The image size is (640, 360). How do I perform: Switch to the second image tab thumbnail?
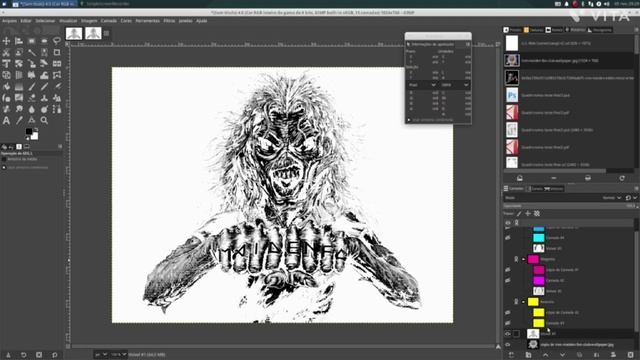[x=93, y=33]
